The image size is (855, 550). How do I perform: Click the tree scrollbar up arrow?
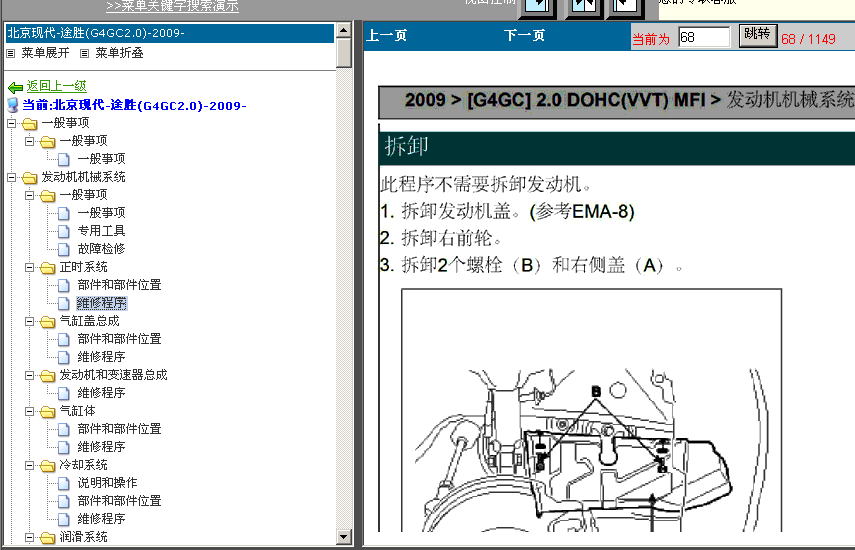pos(344,30)
